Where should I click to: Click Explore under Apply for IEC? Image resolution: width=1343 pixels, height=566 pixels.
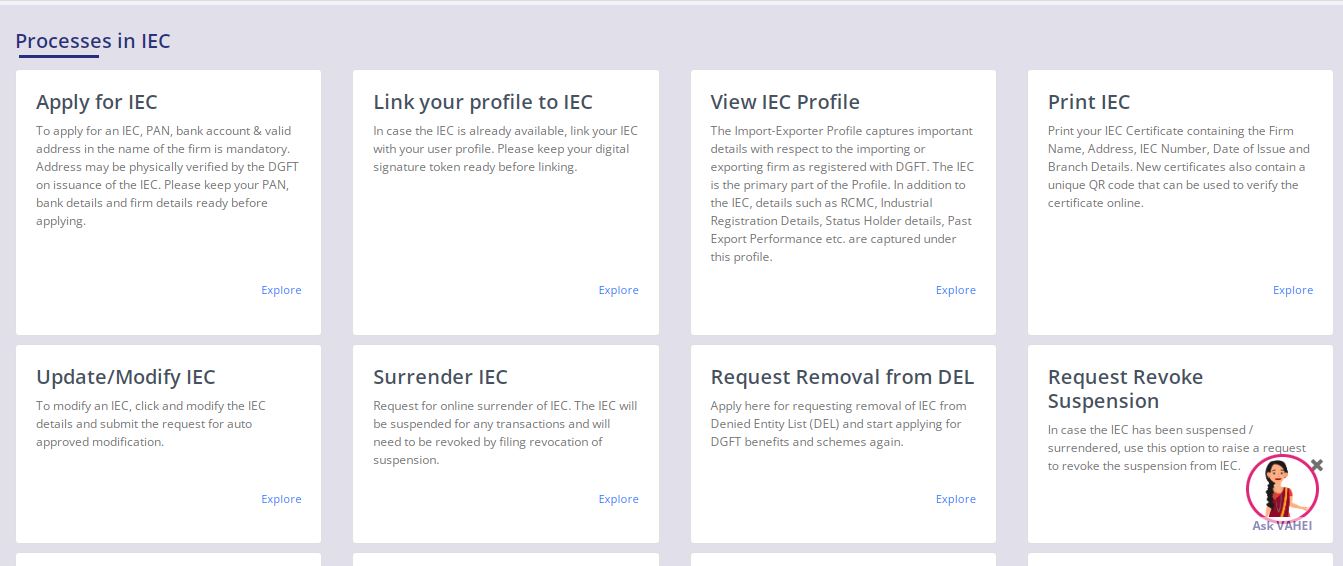pos(281,290)
